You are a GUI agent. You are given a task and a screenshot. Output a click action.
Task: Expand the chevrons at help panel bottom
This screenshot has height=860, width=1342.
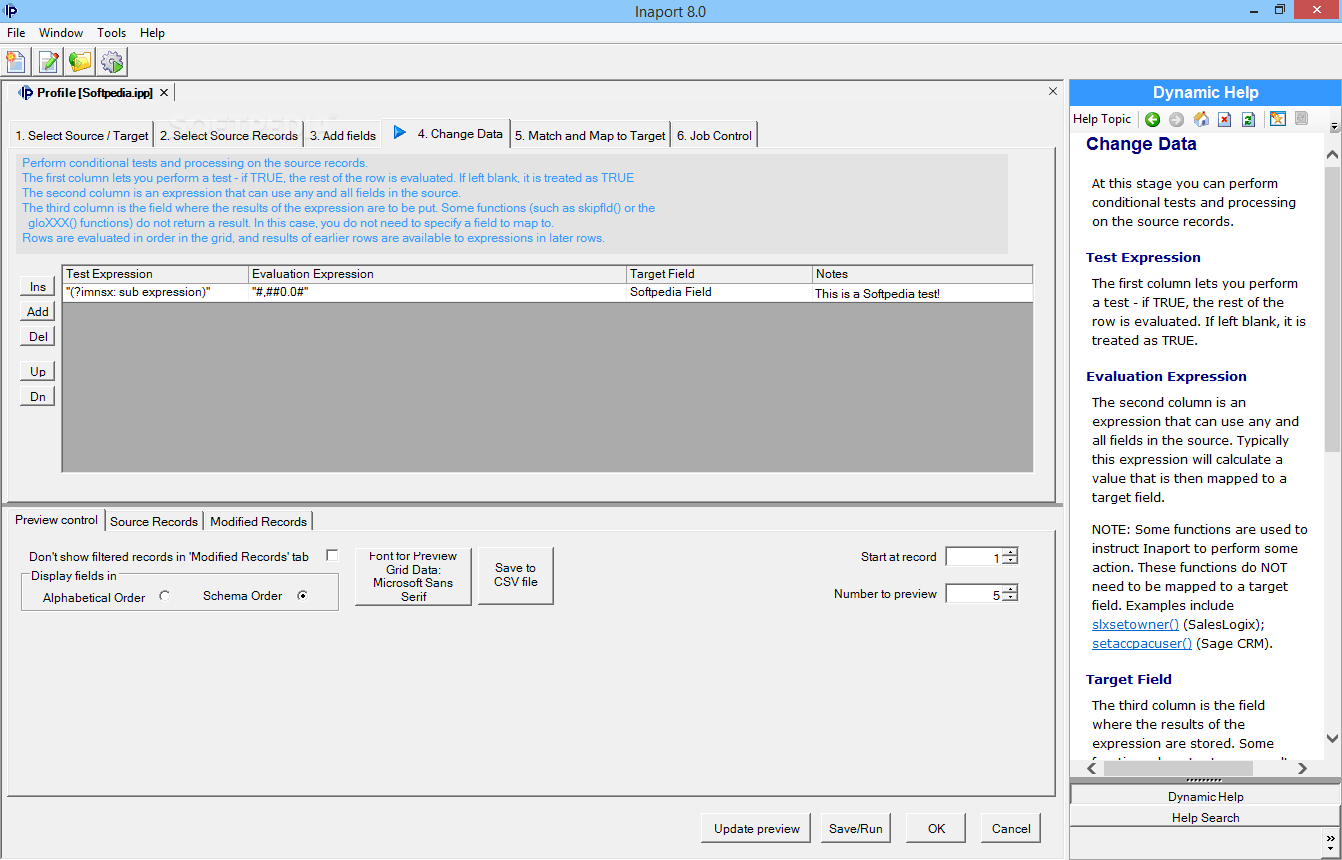point(1331,840)
